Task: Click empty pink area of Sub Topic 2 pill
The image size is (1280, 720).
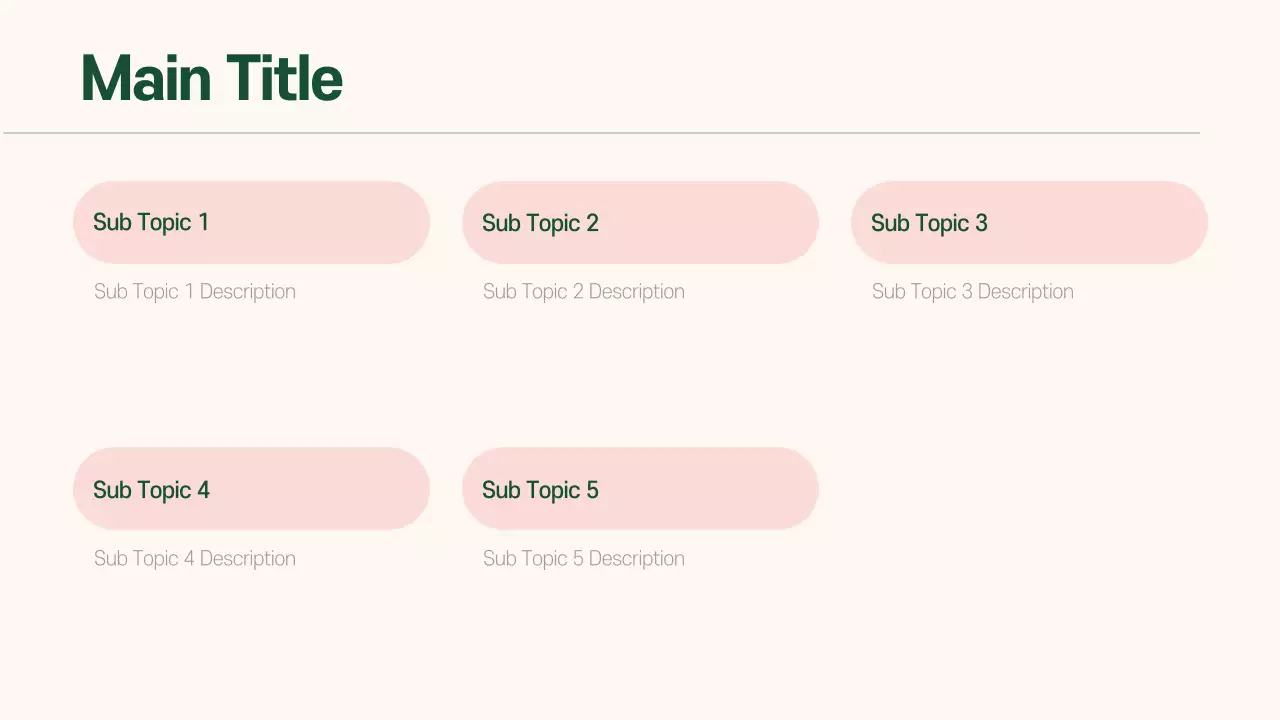Action: click(x=720, y=222)
